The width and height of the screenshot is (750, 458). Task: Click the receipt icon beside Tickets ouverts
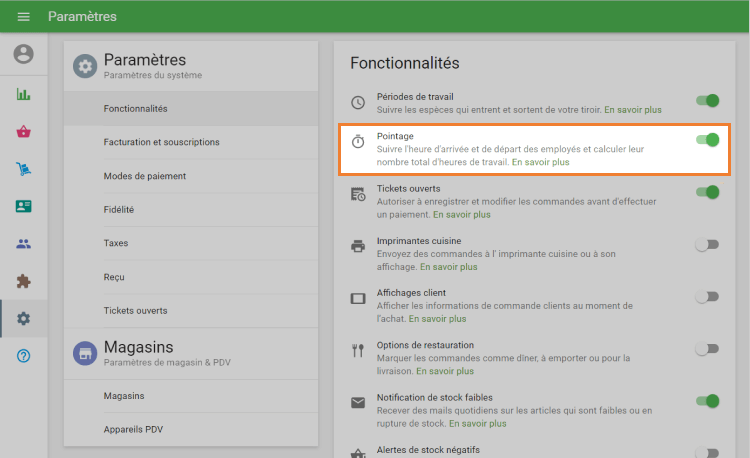pyautogui.click(x=358, y=194)
